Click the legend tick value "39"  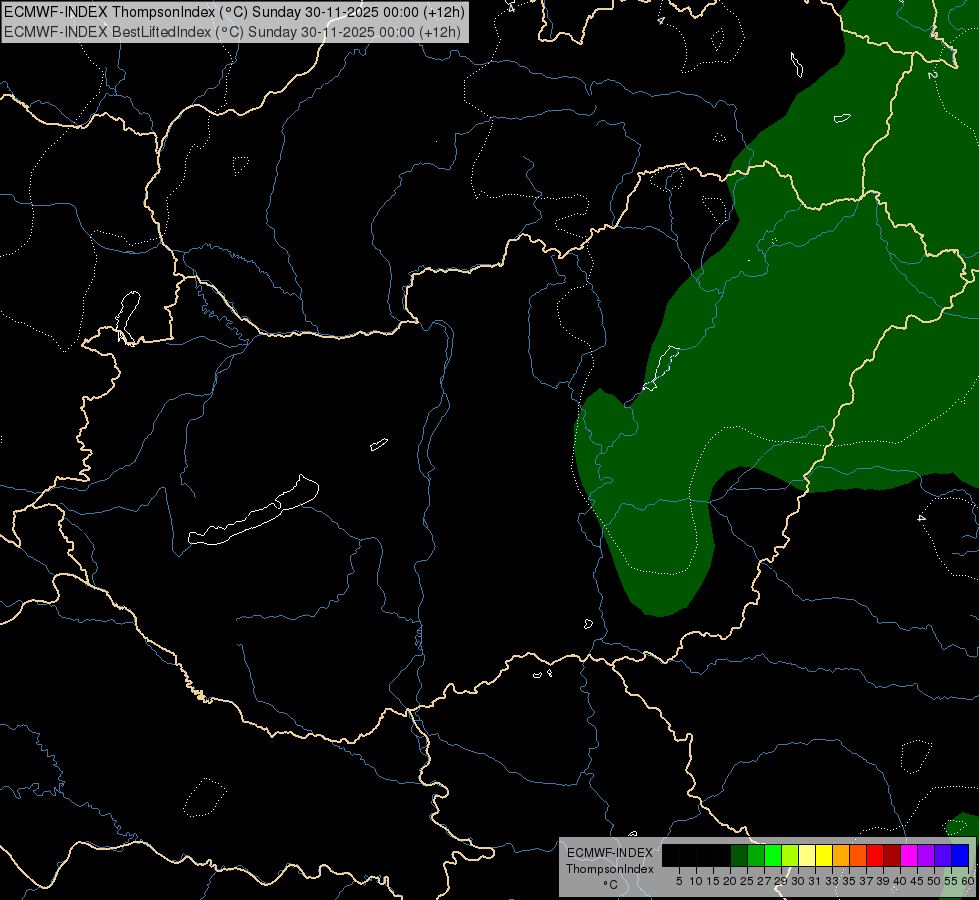[883, 881]
